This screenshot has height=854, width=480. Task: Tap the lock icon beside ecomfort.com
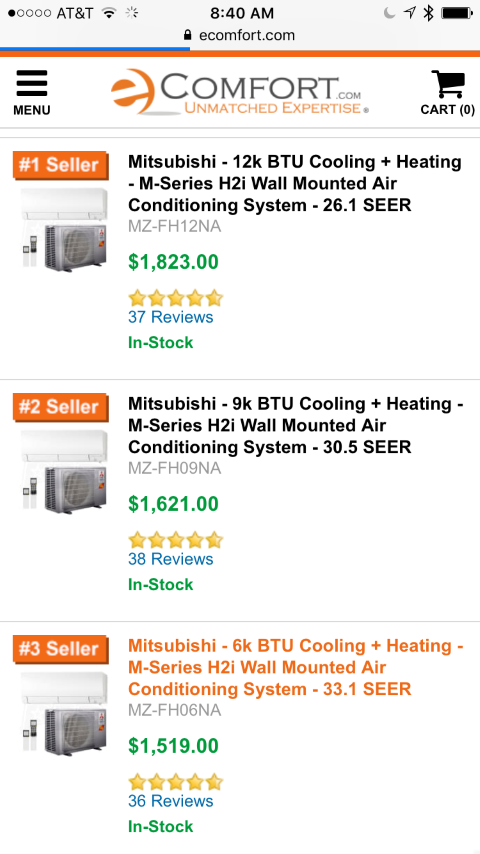pyautogui.click(x=188, y=35)
